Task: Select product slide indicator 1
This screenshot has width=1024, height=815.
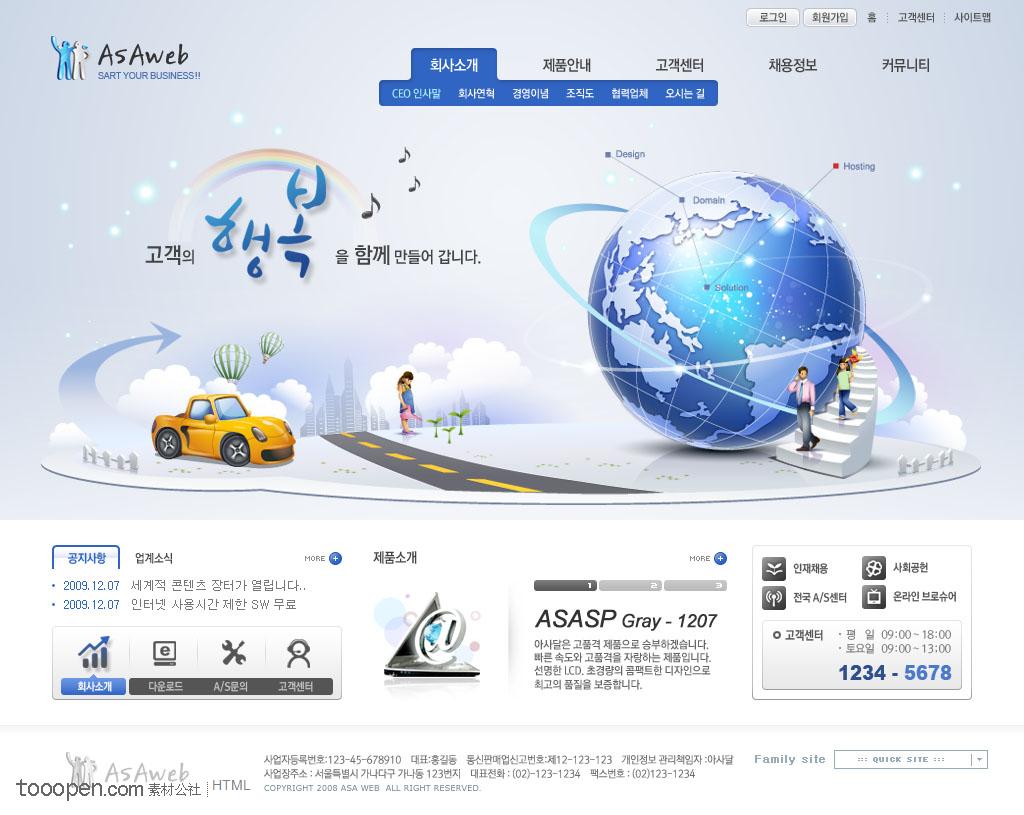Action: point(565,586)
